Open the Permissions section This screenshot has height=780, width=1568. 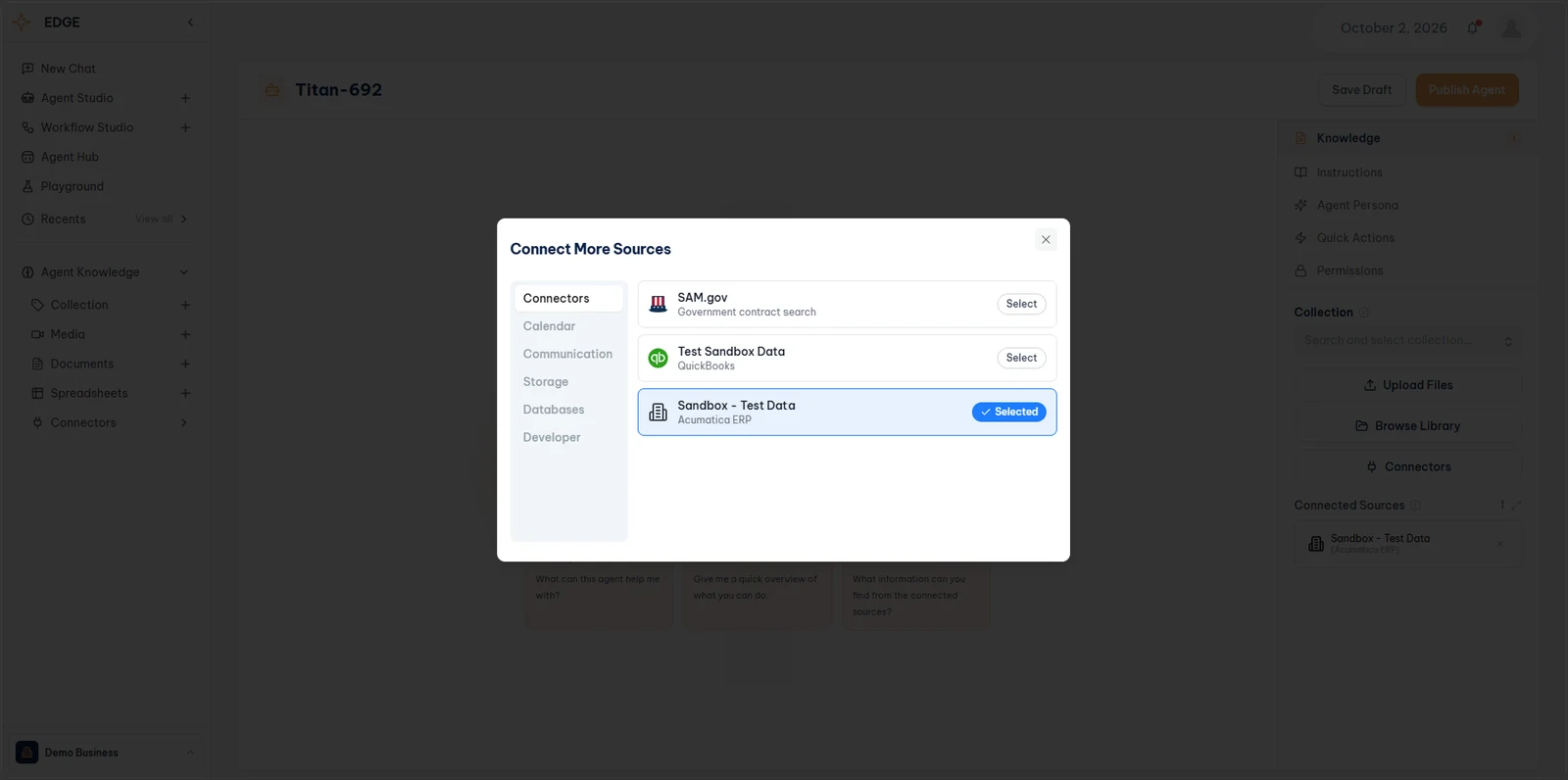(1407, 270)
